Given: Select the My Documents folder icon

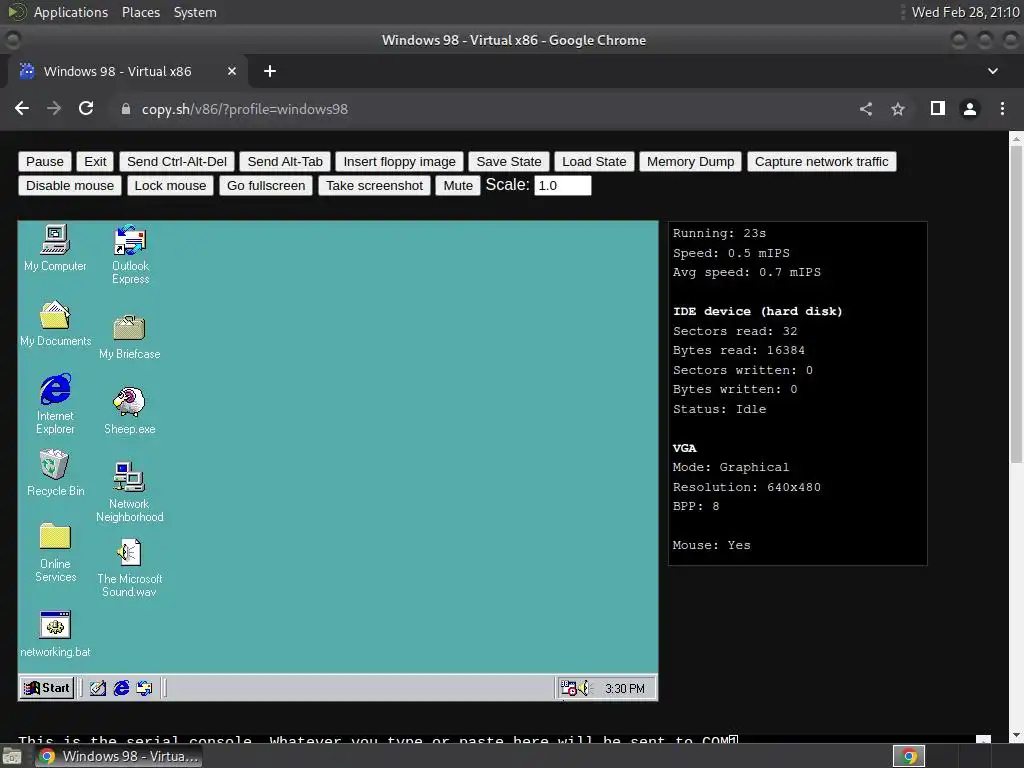Looking at the screenshot, I should click(x=55, y=323).
